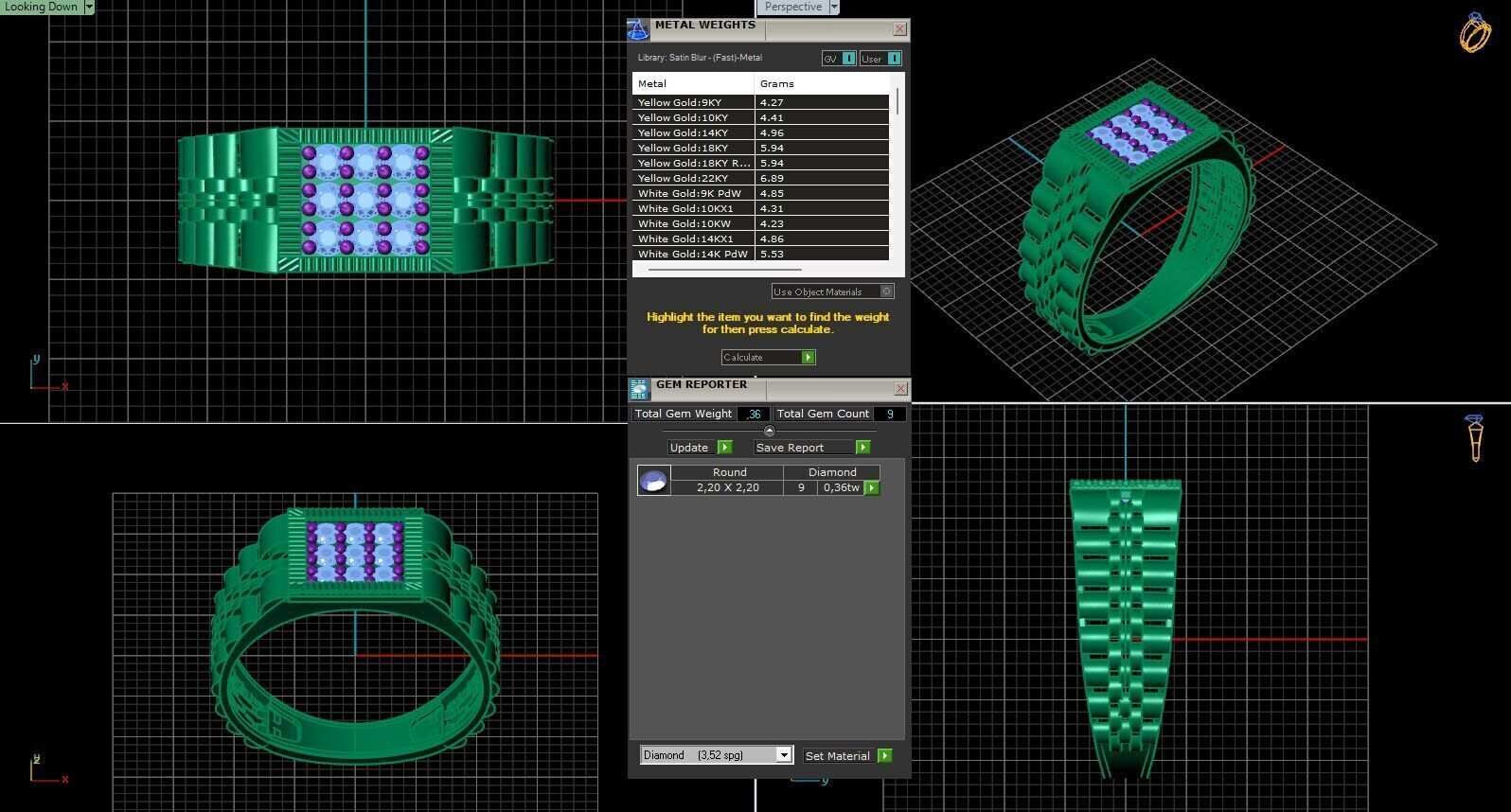The width and height of the screenshot is (1511, 812).
Task: Click the Total Gem Count value field
Action: (x=889, y=414)
